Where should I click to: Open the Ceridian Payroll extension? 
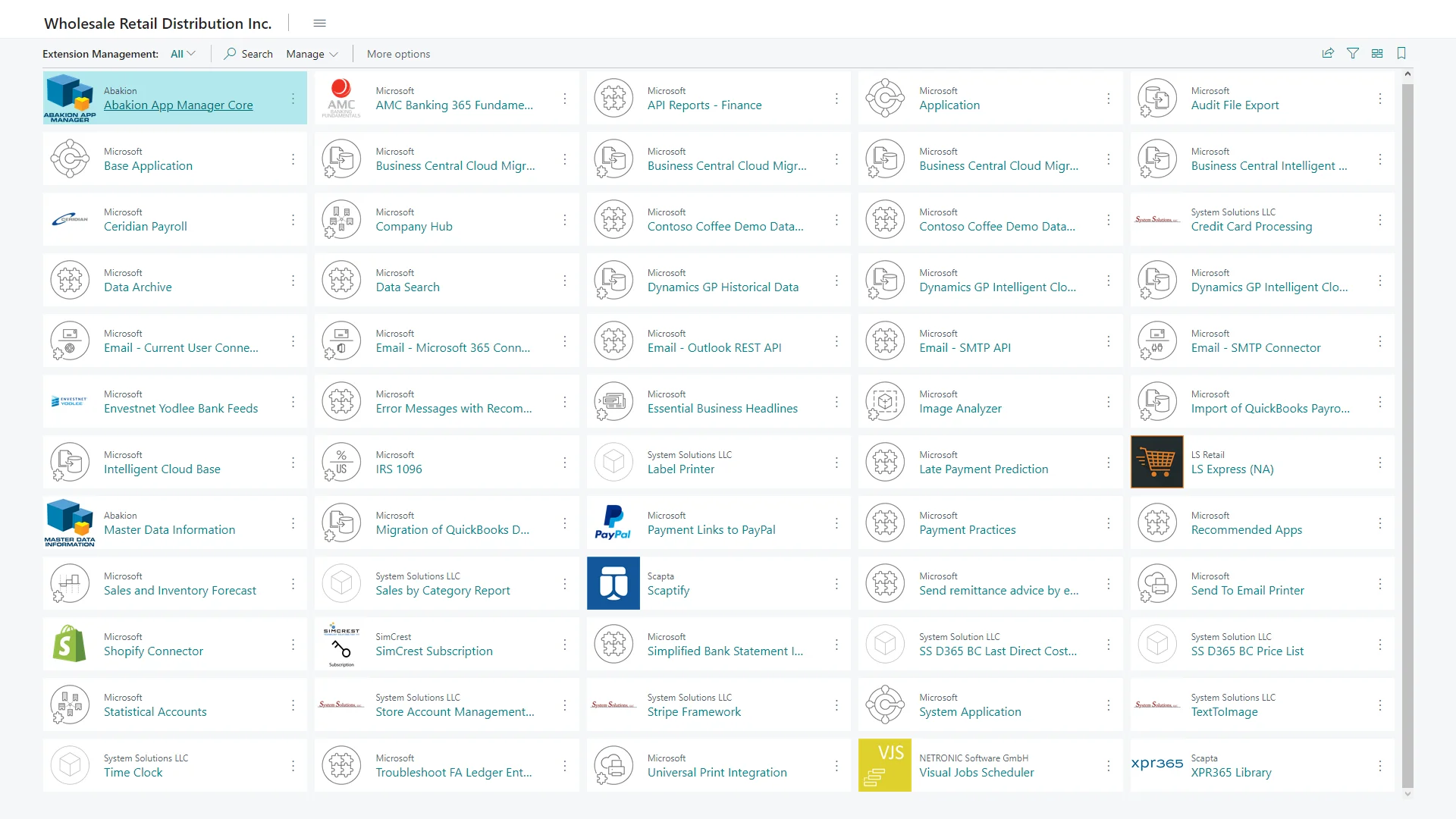pyautogui.click(x=145, y=227)
